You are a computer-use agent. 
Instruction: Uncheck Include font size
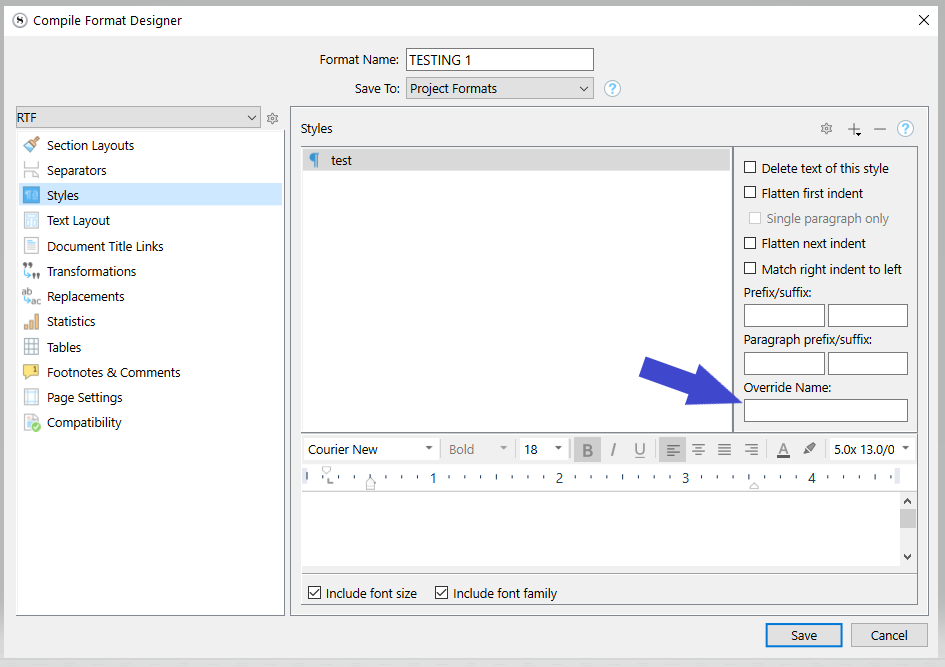(315, 593)
